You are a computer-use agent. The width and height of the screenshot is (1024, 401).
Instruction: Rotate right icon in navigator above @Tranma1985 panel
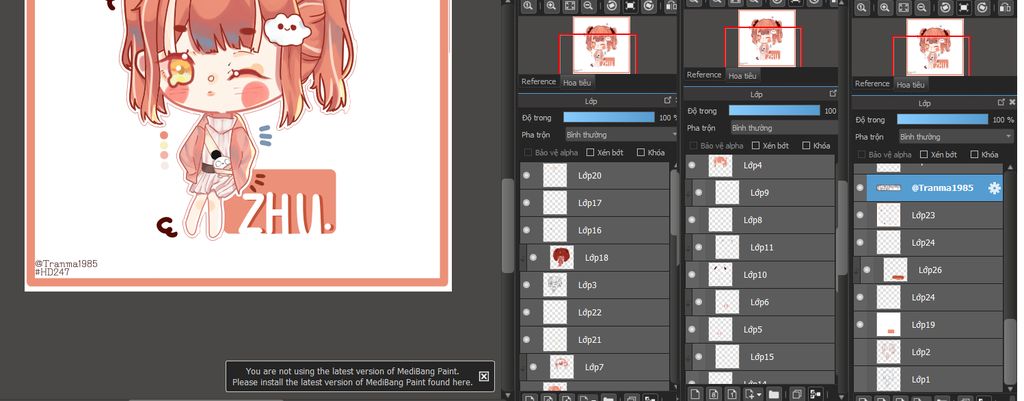coord(982,8)
